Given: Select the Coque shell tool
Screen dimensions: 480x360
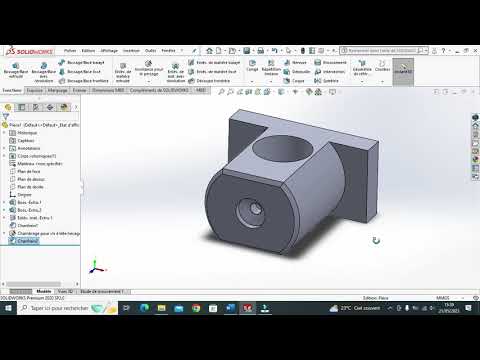Looking at the screenshot, I should pyautogui.click(x=294, y=81).
